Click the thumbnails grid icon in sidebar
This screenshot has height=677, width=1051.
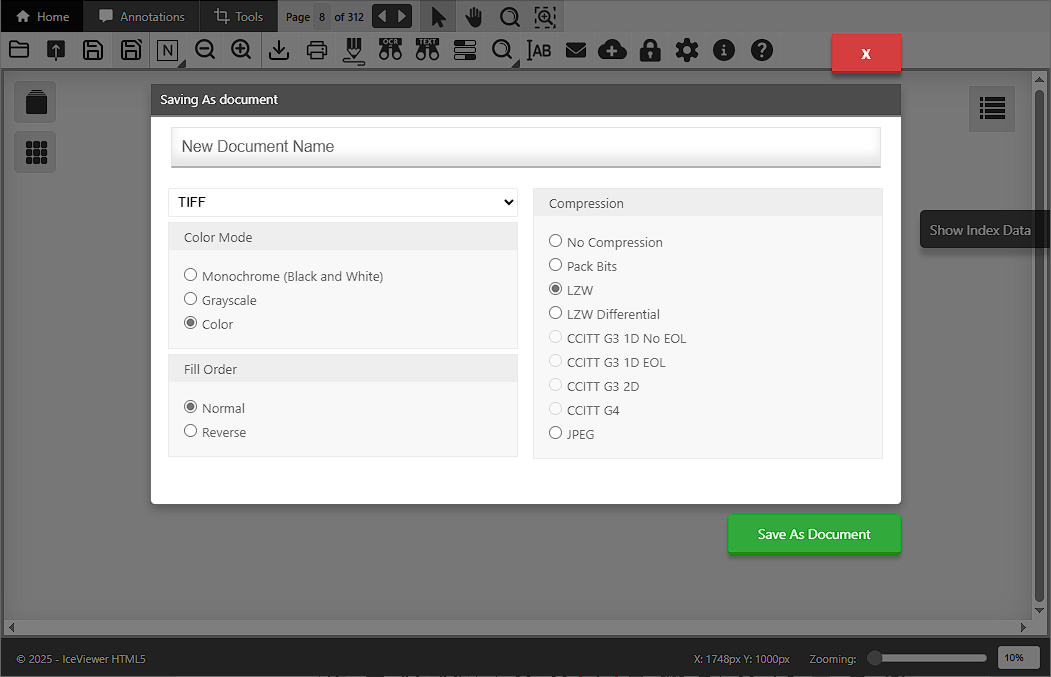pyautogui.click(x=36, y=152)
